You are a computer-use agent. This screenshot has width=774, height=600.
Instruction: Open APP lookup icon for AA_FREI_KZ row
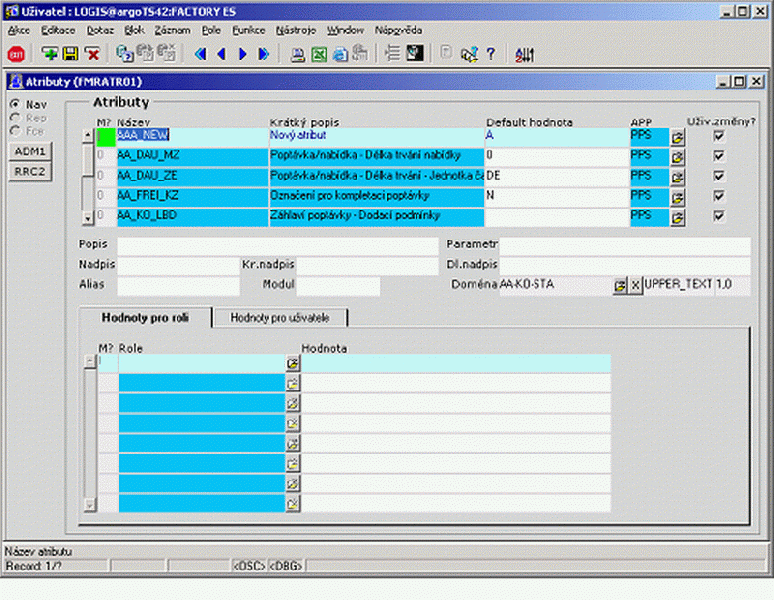point(677,198)
